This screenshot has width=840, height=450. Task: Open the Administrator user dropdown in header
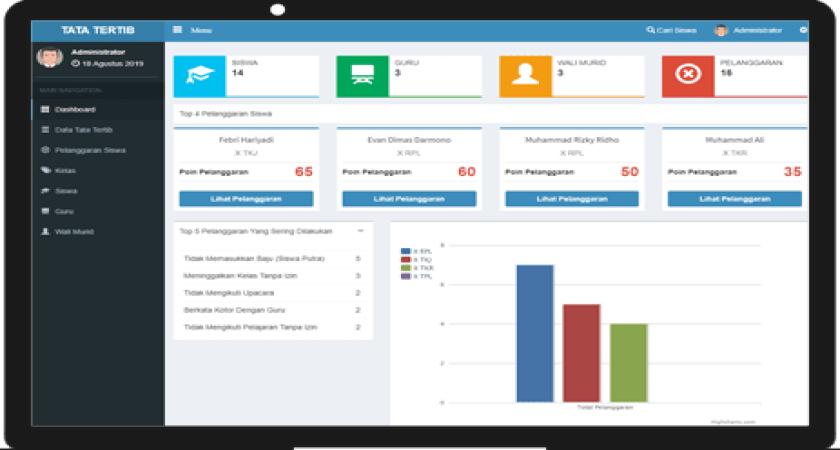748,31
